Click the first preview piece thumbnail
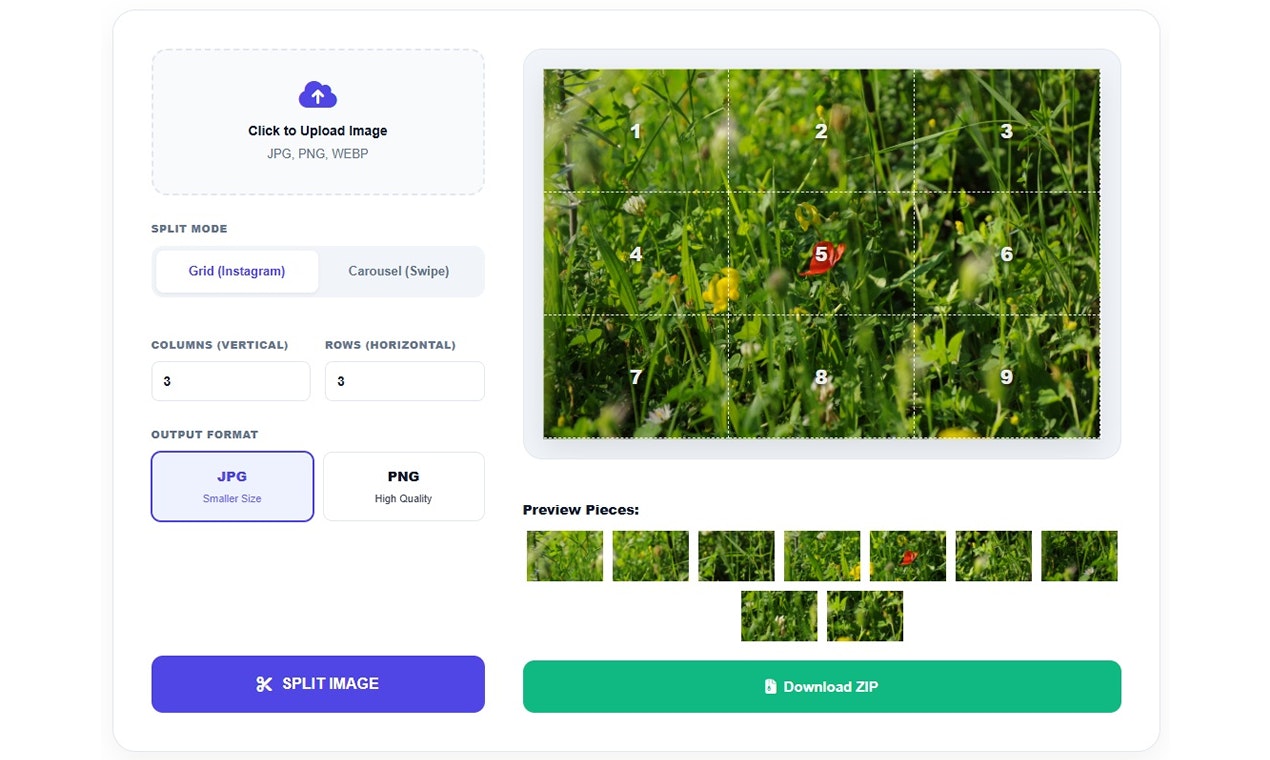The image size is (1270, 760). (564, 555)
